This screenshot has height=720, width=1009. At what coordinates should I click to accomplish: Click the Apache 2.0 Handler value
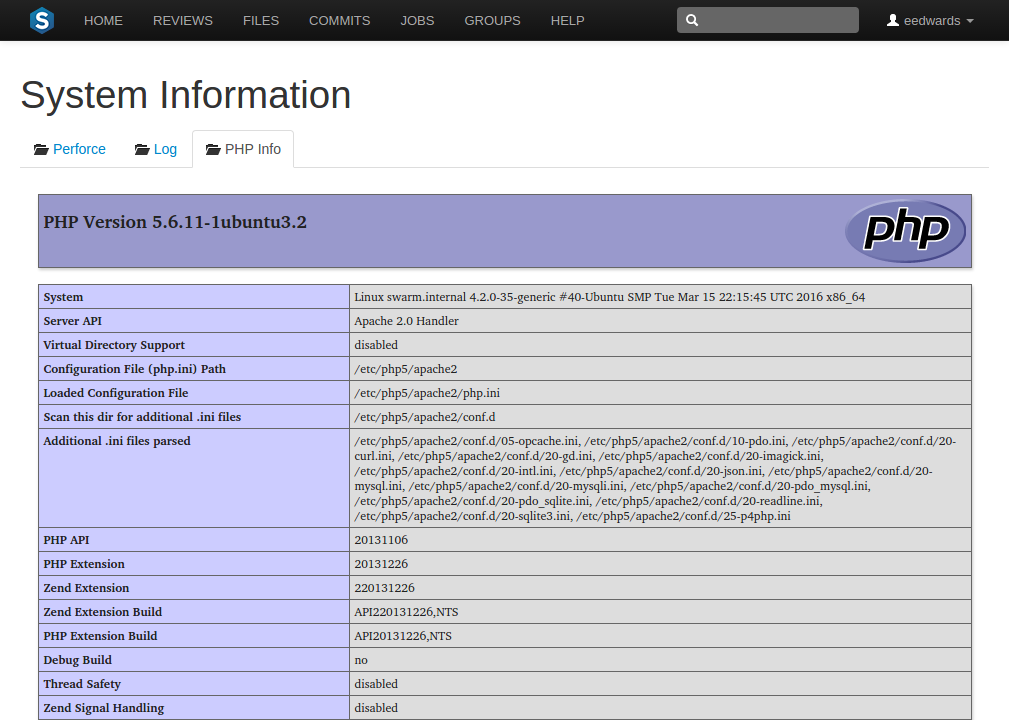click(x=406, y=320)
